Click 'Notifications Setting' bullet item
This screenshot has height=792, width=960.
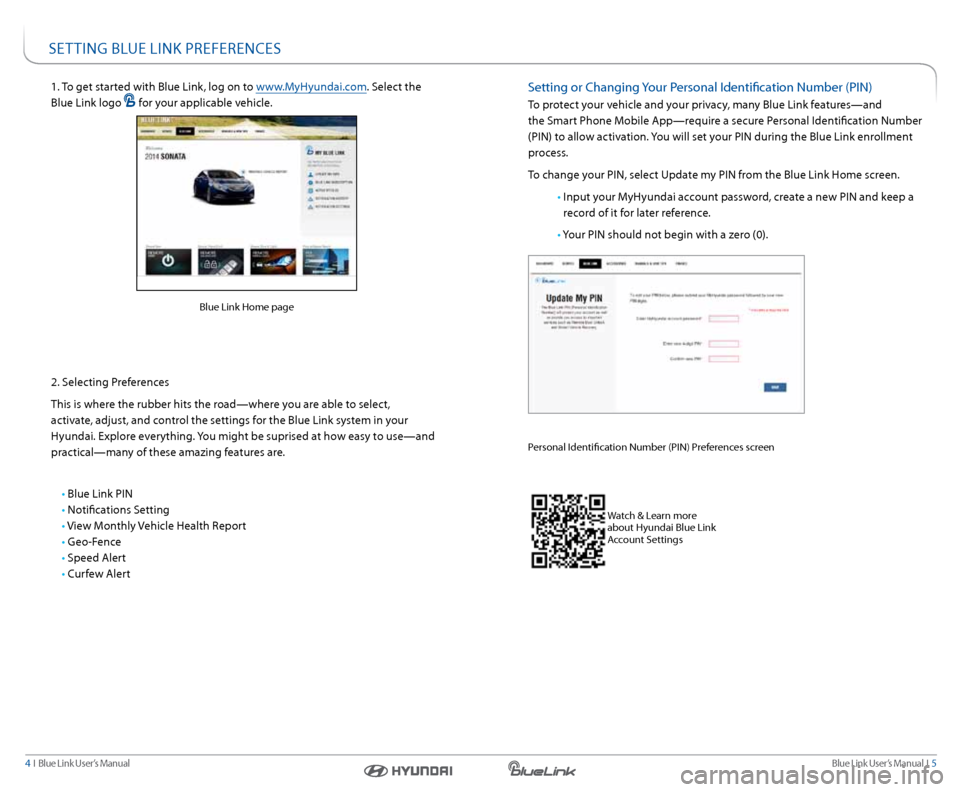pyautogui.click(x=118, y=509)
